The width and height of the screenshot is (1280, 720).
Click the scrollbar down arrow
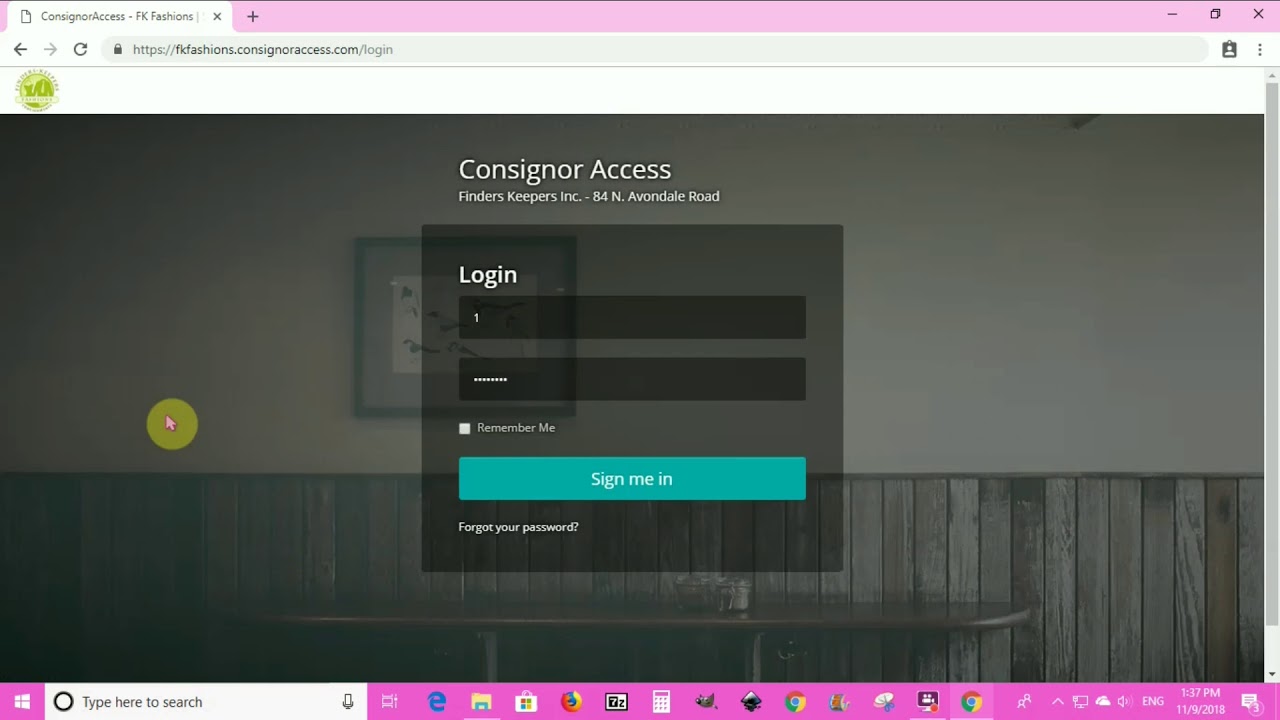[x=1272, y=675]
